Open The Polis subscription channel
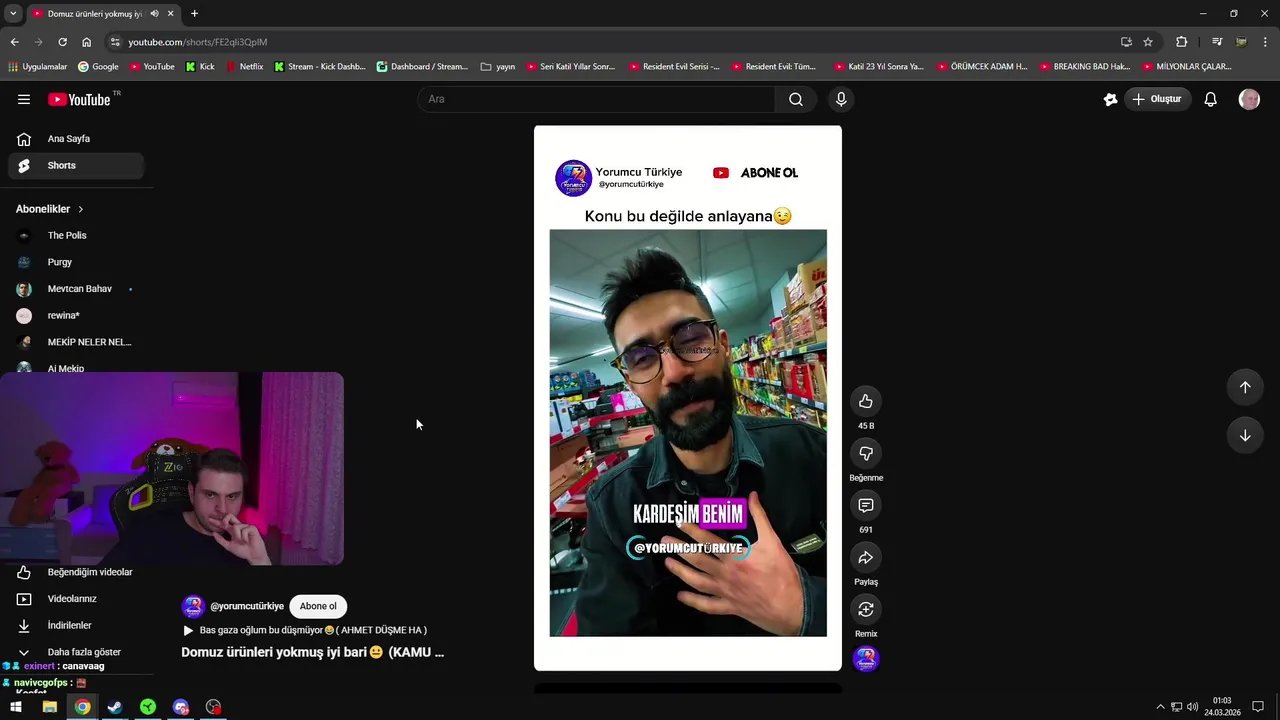Screen dimensions: 1280x720 coord(77,235)
